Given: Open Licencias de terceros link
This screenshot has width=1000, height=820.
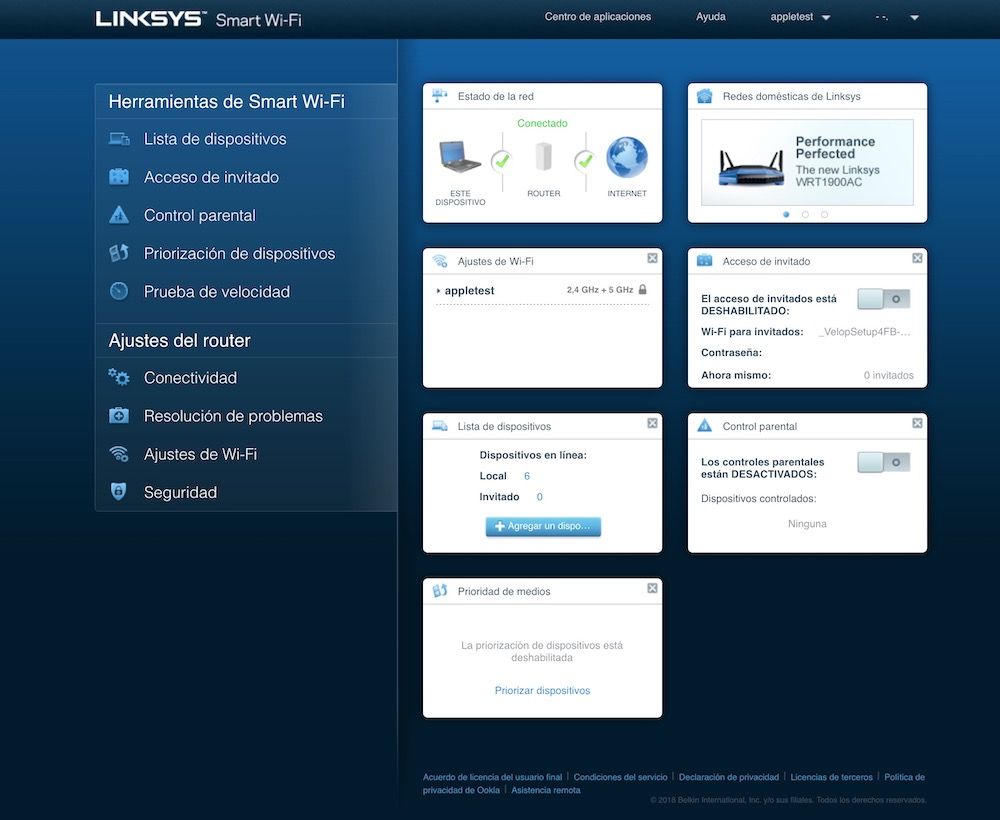Looking at the screenshot, I should pyautogui.click(x=832, y=777).
